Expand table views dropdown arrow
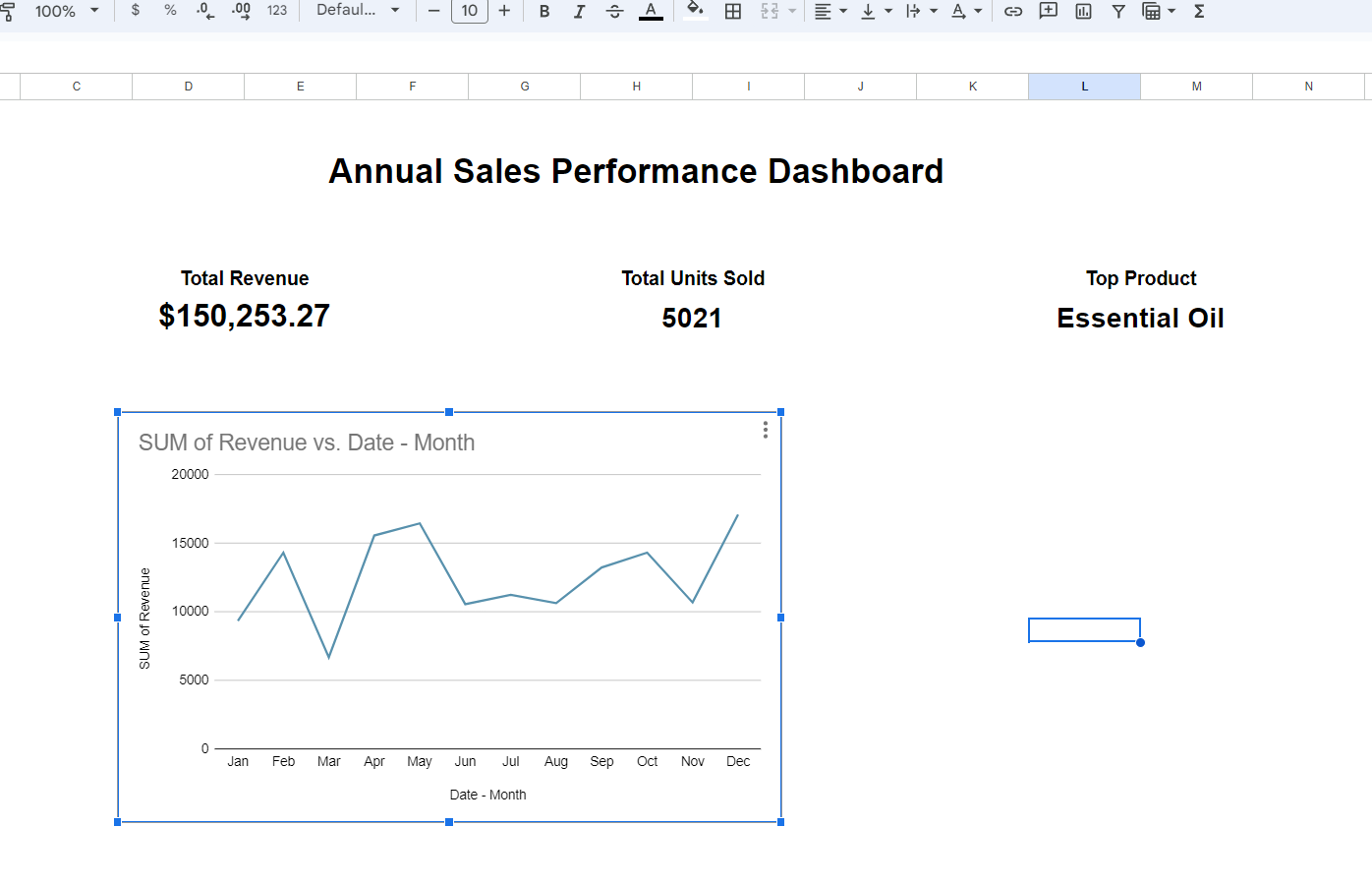1372x886 pixels. tap(1172, 11)
